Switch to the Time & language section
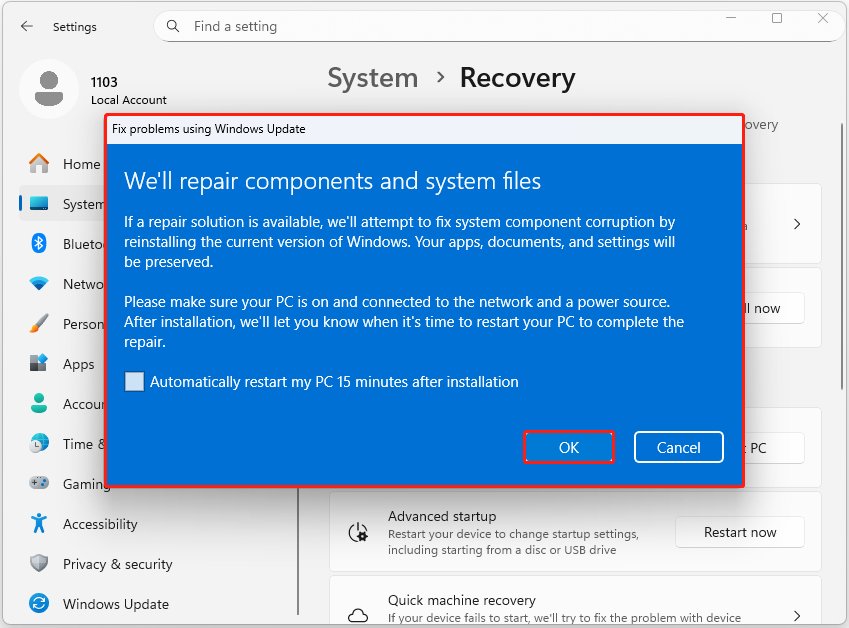The image size is (849, 628). tap(38, 443)
